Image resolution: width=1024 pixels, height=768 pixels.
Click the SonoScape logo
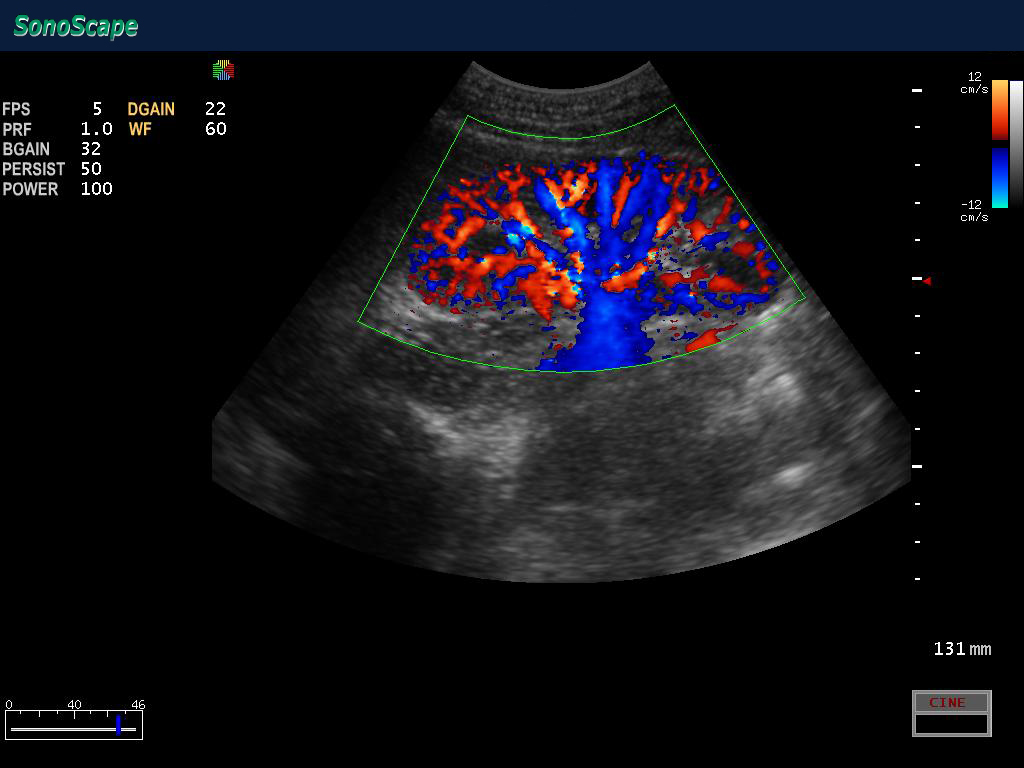coord(76,27)
